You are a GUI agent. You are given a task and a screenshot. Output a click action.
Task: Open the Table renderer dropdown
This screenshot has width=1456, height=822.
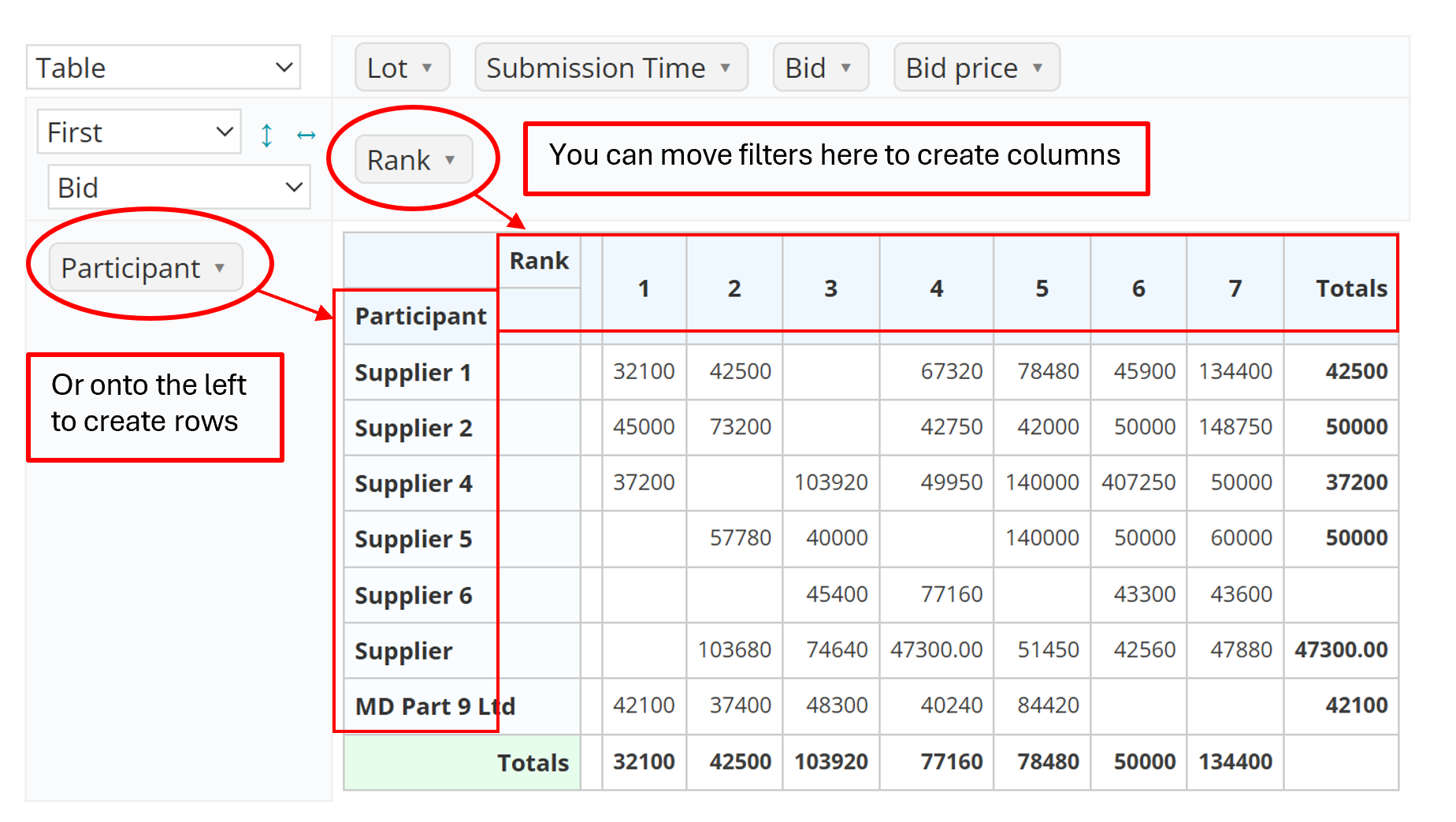(x=164, y=68)
